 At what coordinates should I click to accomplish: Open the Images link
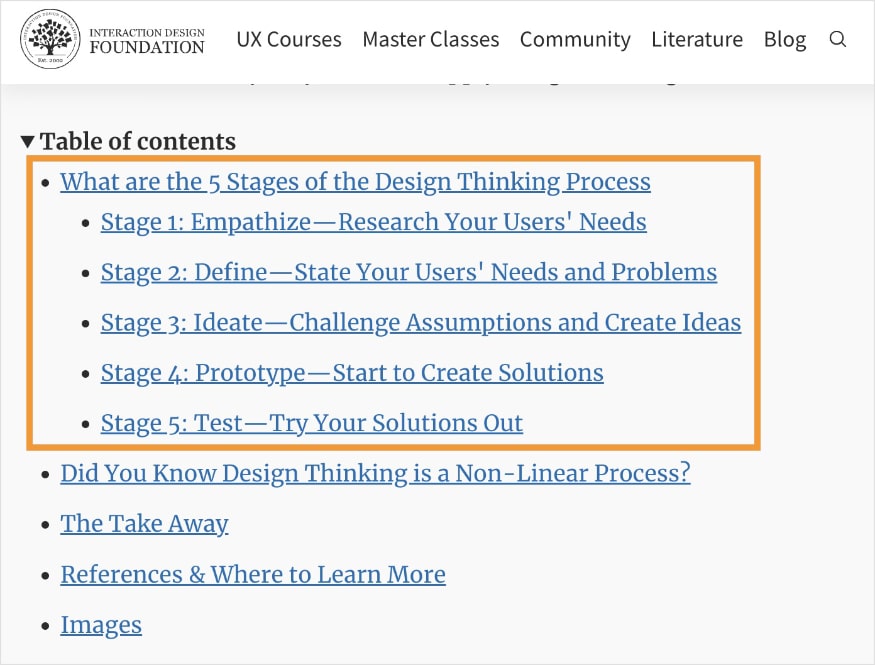pos(101,624)
